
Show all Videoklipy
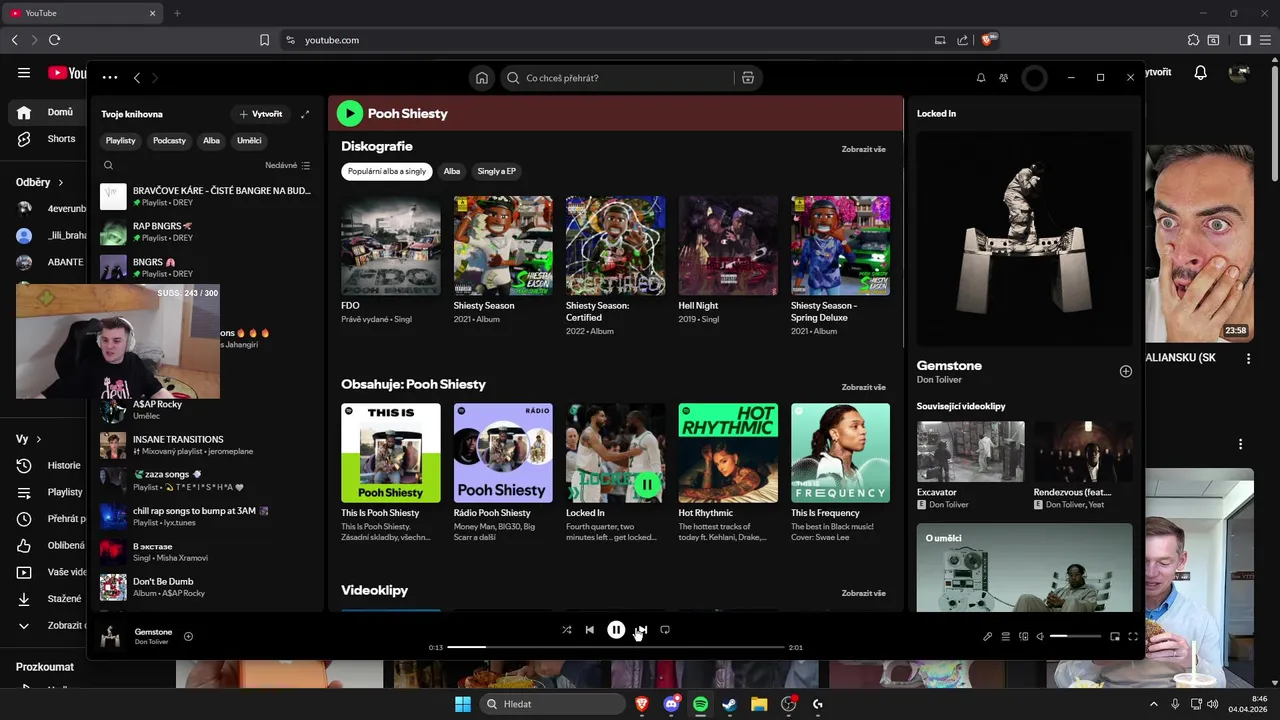point(863,593)
